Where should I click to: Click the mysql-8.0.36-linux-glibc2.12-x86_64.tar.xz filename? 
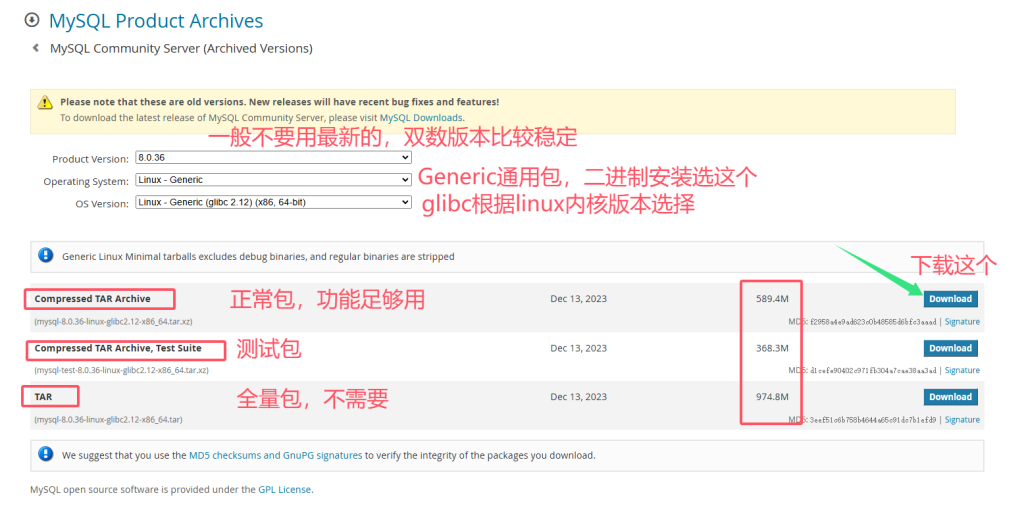113,322
